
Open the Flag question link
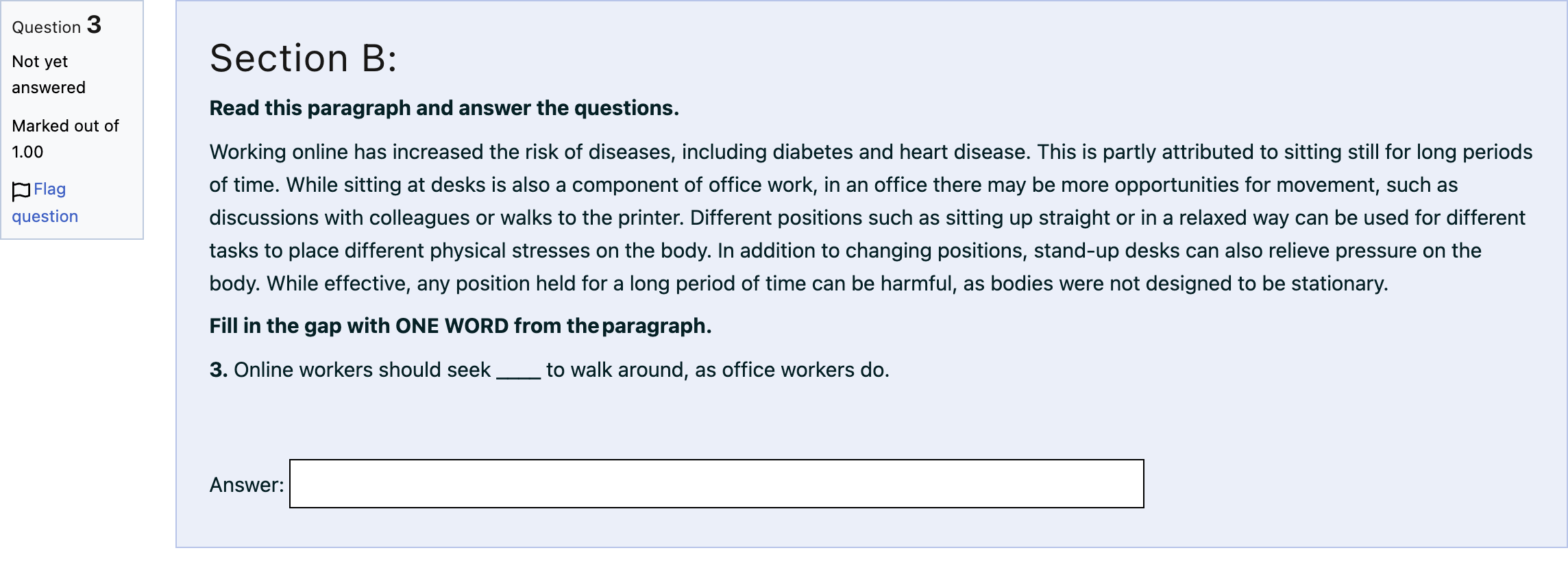[x=45, y=203]
